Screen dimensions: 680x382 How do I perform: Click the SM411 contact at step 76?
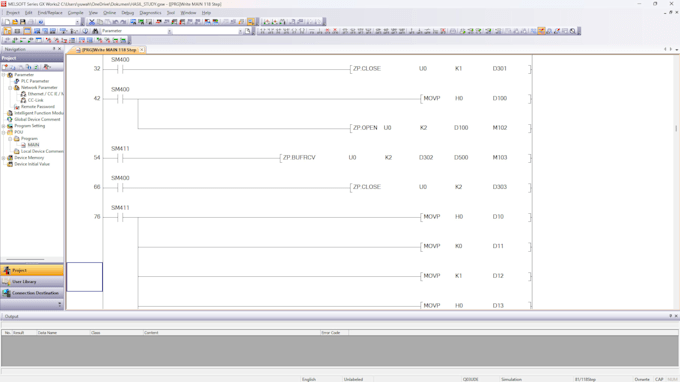coord(120,217)
